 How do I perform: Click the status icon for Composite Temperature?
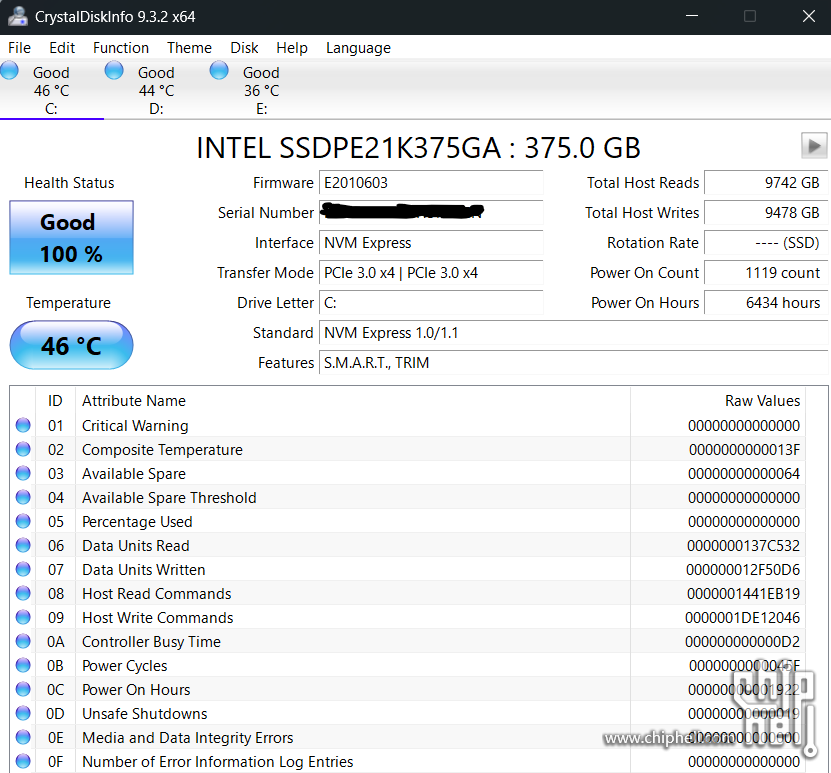[x=23, y=449]
